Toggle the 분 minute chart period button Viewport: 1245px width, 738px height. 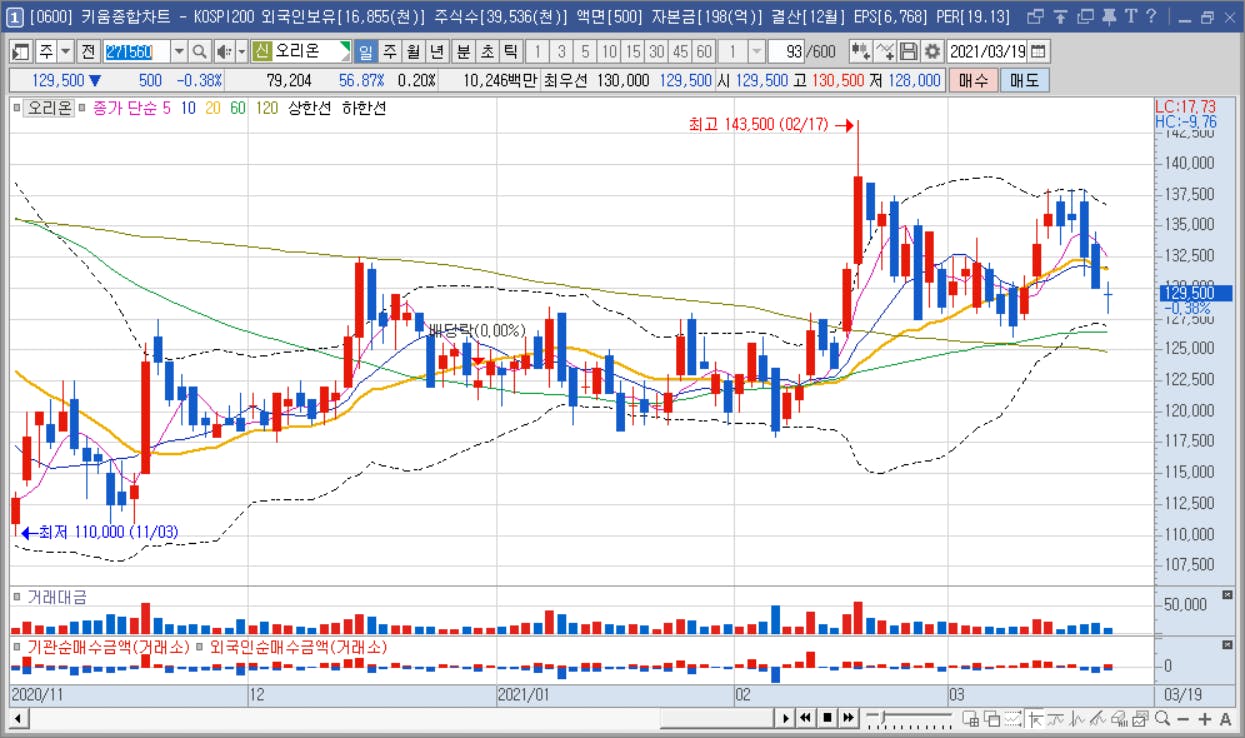(x=463, y=51)
